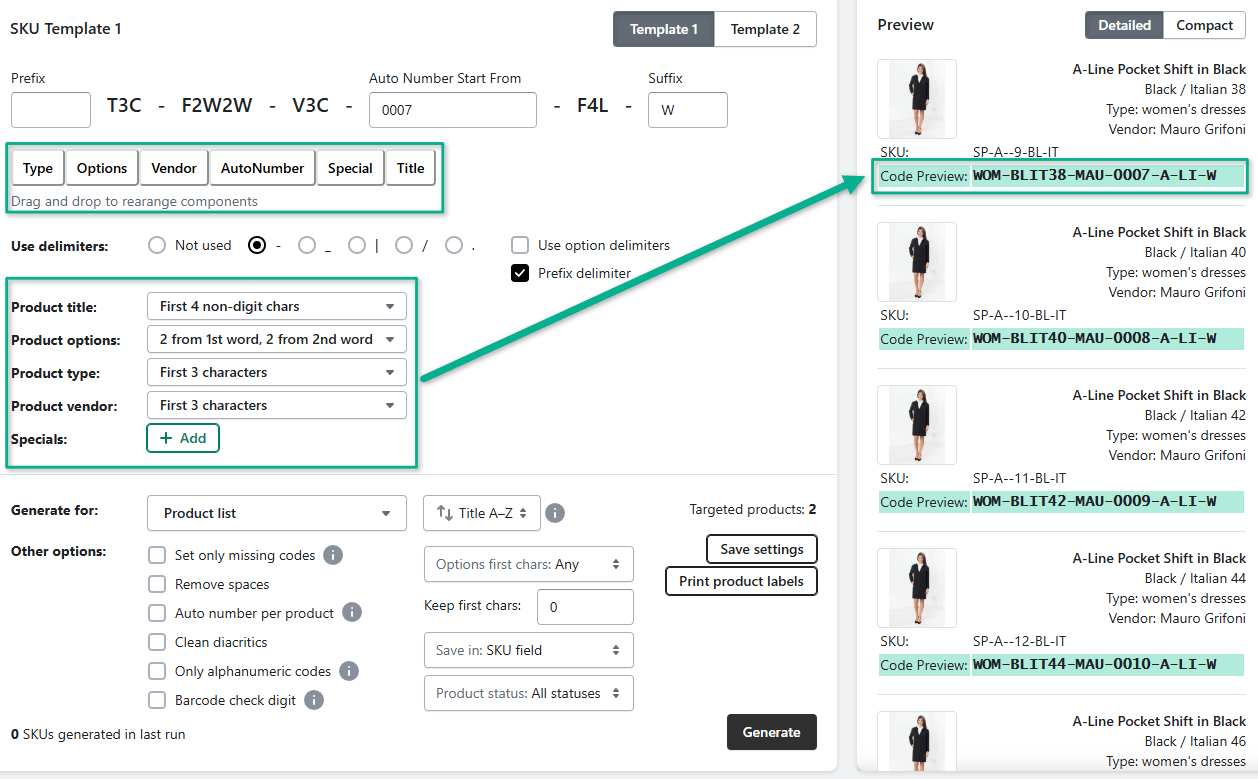Open the Product title dropdown
The width and height of the screenshot is (1258, 779).
[276, 306]
